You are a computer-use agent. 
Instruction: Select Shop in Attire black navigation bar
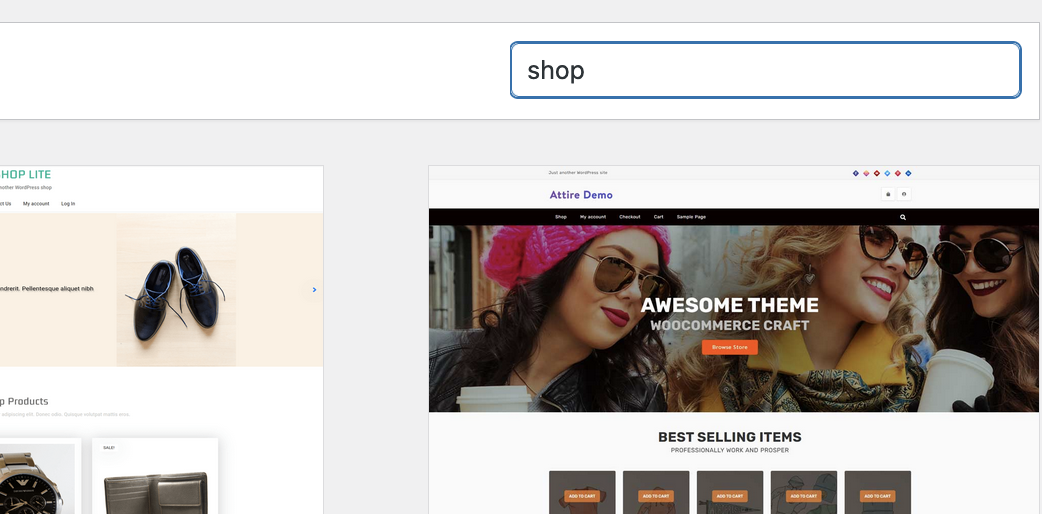point(561,217)
